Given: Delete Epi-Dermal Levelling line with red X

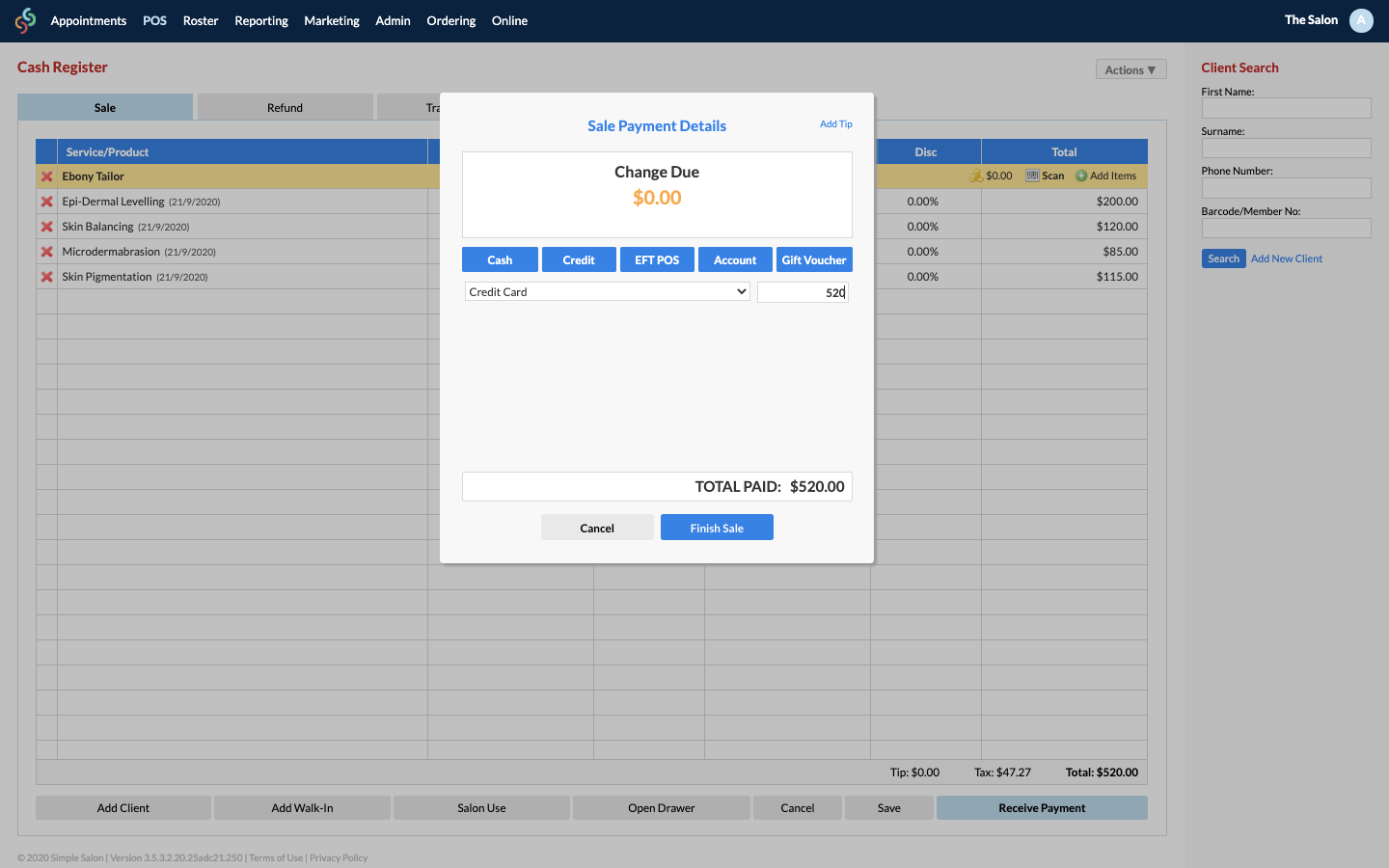Looking at the screenshot, I should point(46,202).
